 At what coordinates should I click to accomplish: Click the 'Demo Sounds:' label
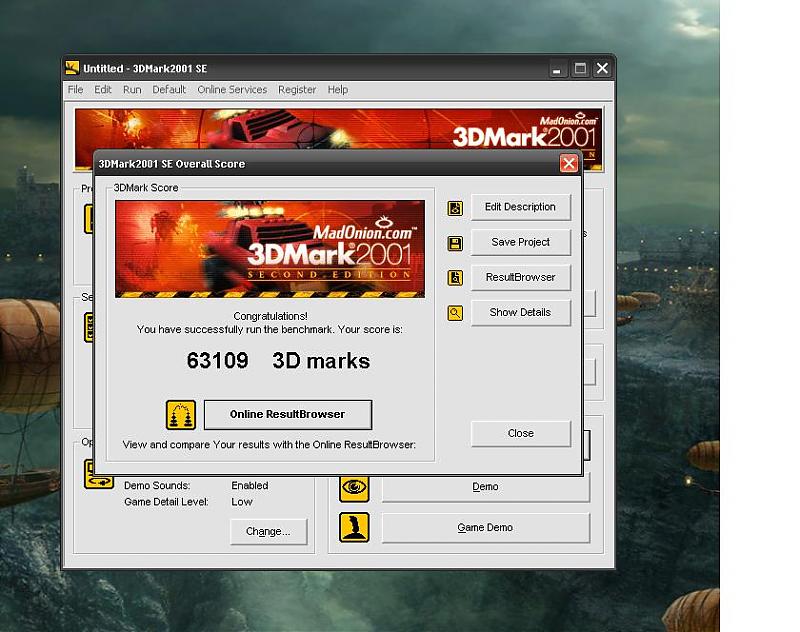[x=157, y=486]
